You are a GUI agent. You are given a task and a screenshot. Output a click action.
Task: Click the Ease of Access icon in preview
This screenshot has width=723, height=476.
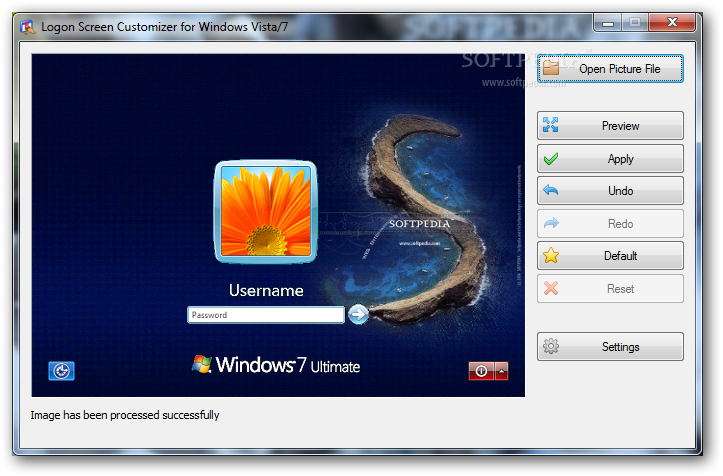[61, 371]
